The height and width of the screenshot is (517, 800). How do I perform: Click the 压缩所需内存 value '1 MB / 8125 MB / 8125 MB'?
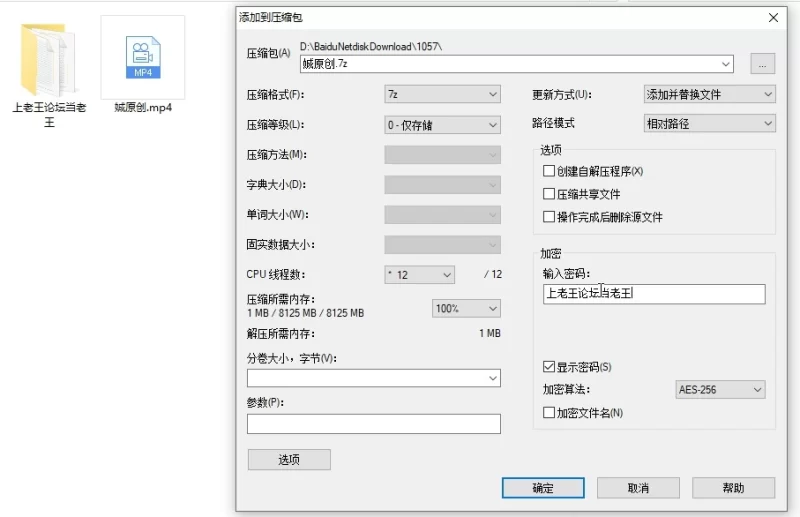(x=306, y=313)
